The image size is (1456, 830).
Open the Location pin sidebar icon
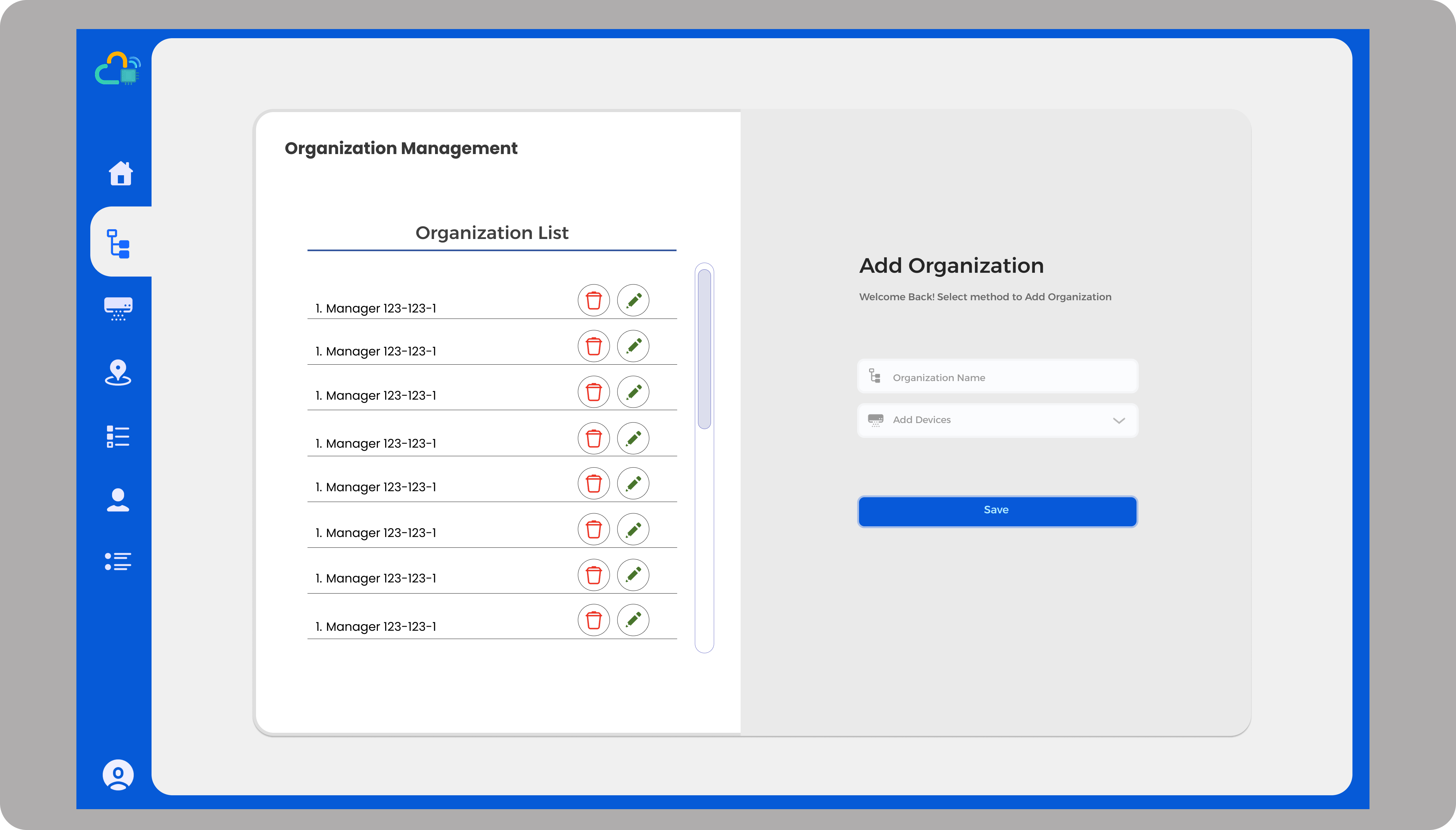pos(118,373)
